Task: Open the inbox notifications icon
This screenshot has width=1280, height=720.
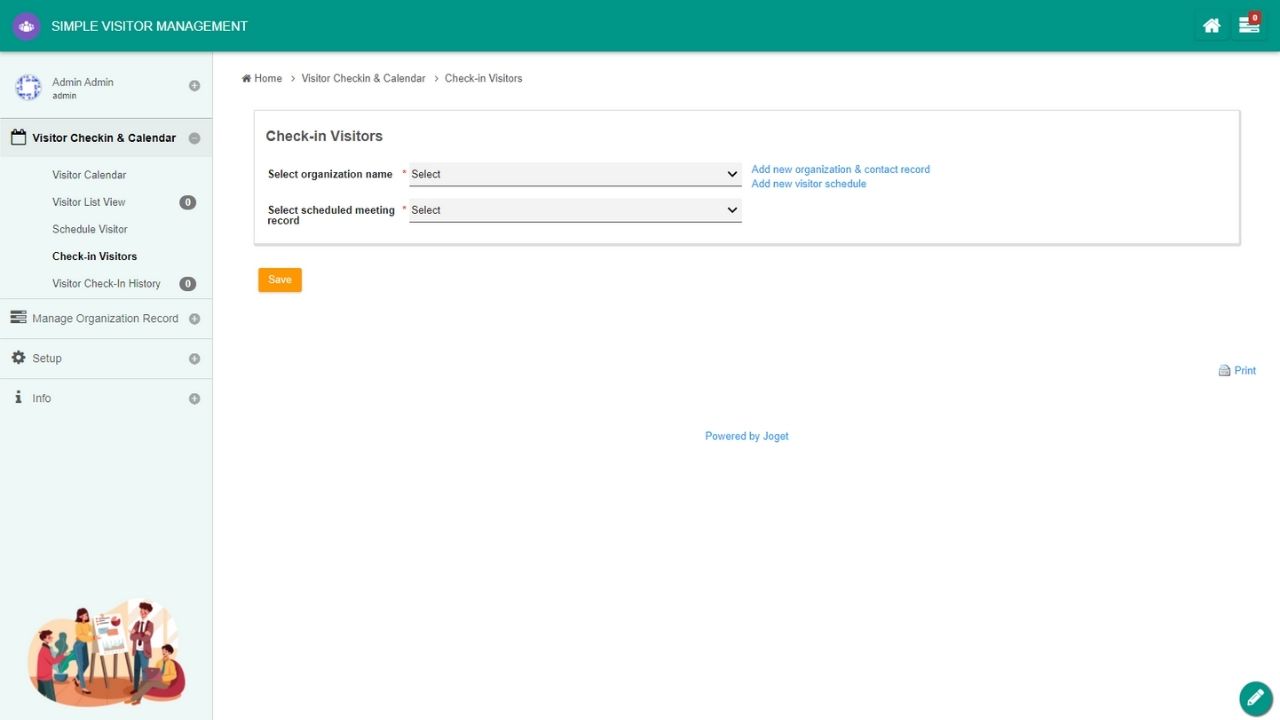Action: coord(1248,26)
